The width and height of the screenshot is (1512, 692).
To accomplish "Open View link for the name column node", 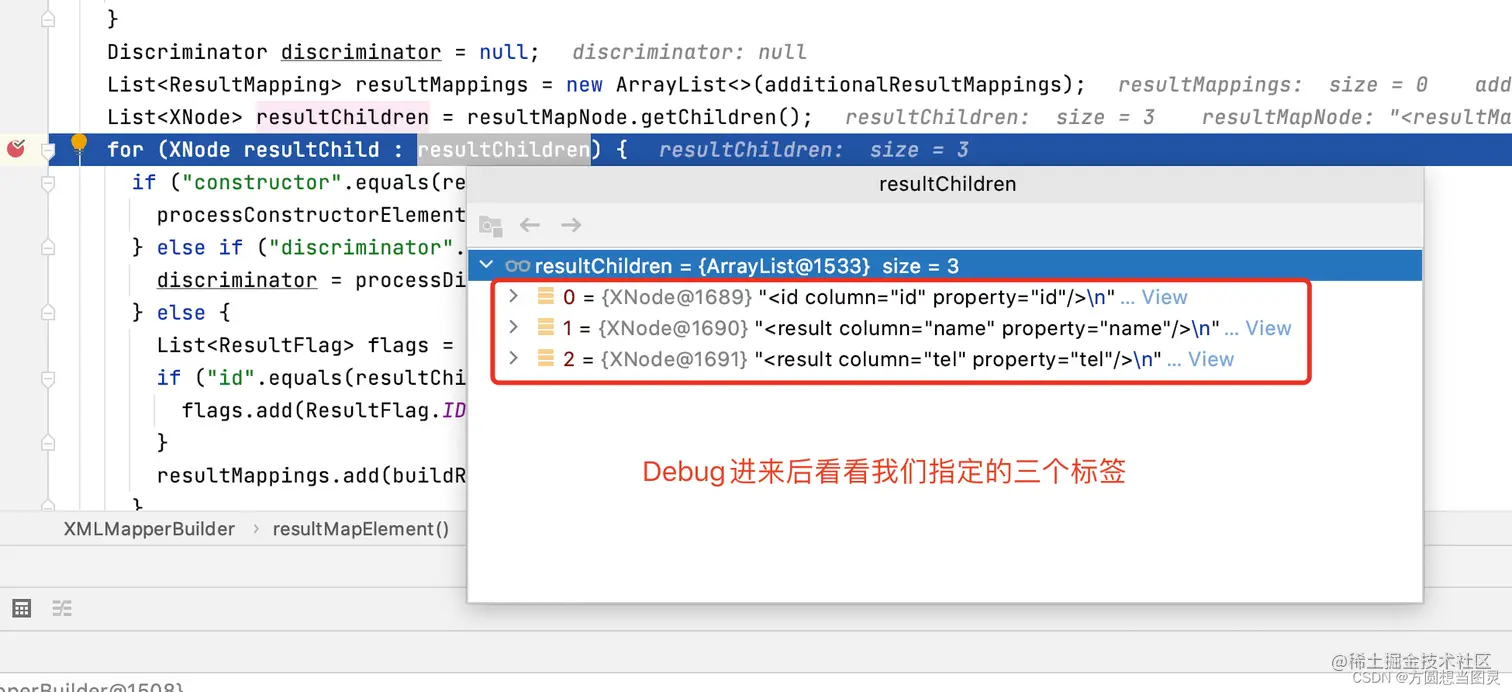I will click(1268, 328).
